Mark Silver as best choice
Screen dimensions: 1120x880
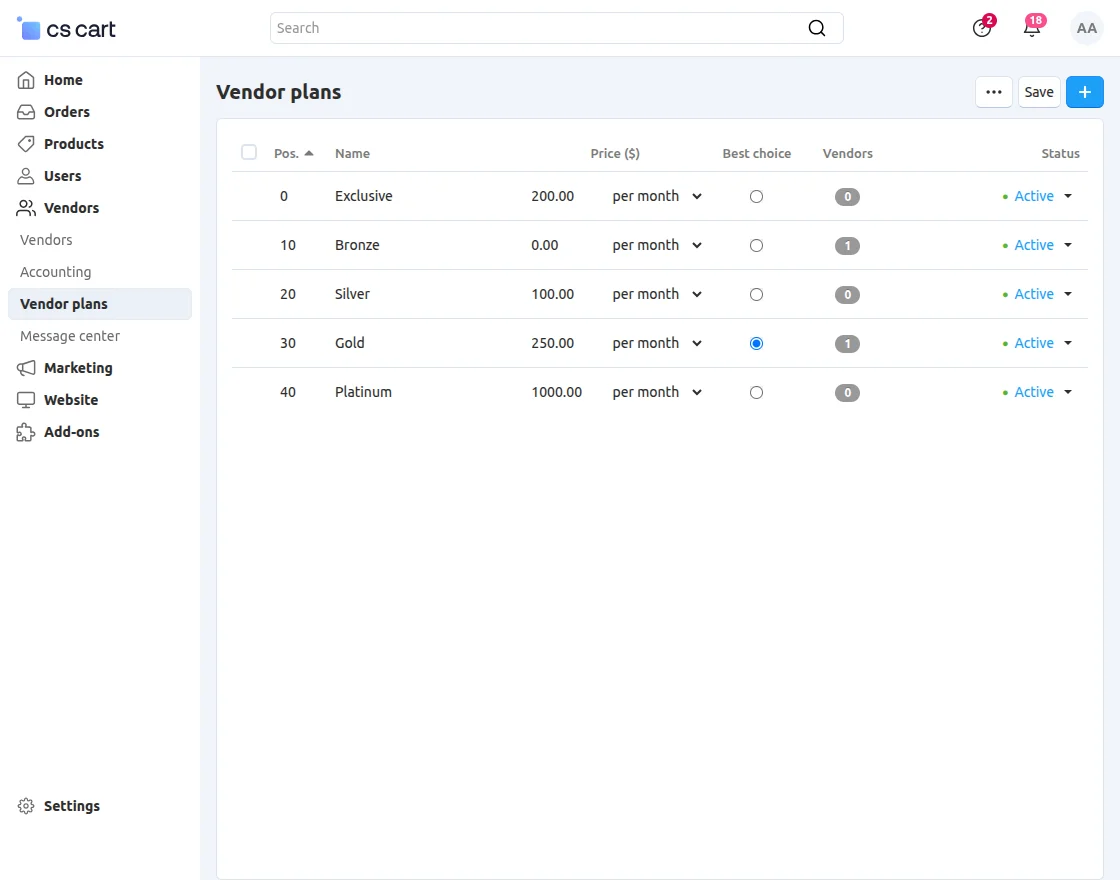click(x=756, y=294)
